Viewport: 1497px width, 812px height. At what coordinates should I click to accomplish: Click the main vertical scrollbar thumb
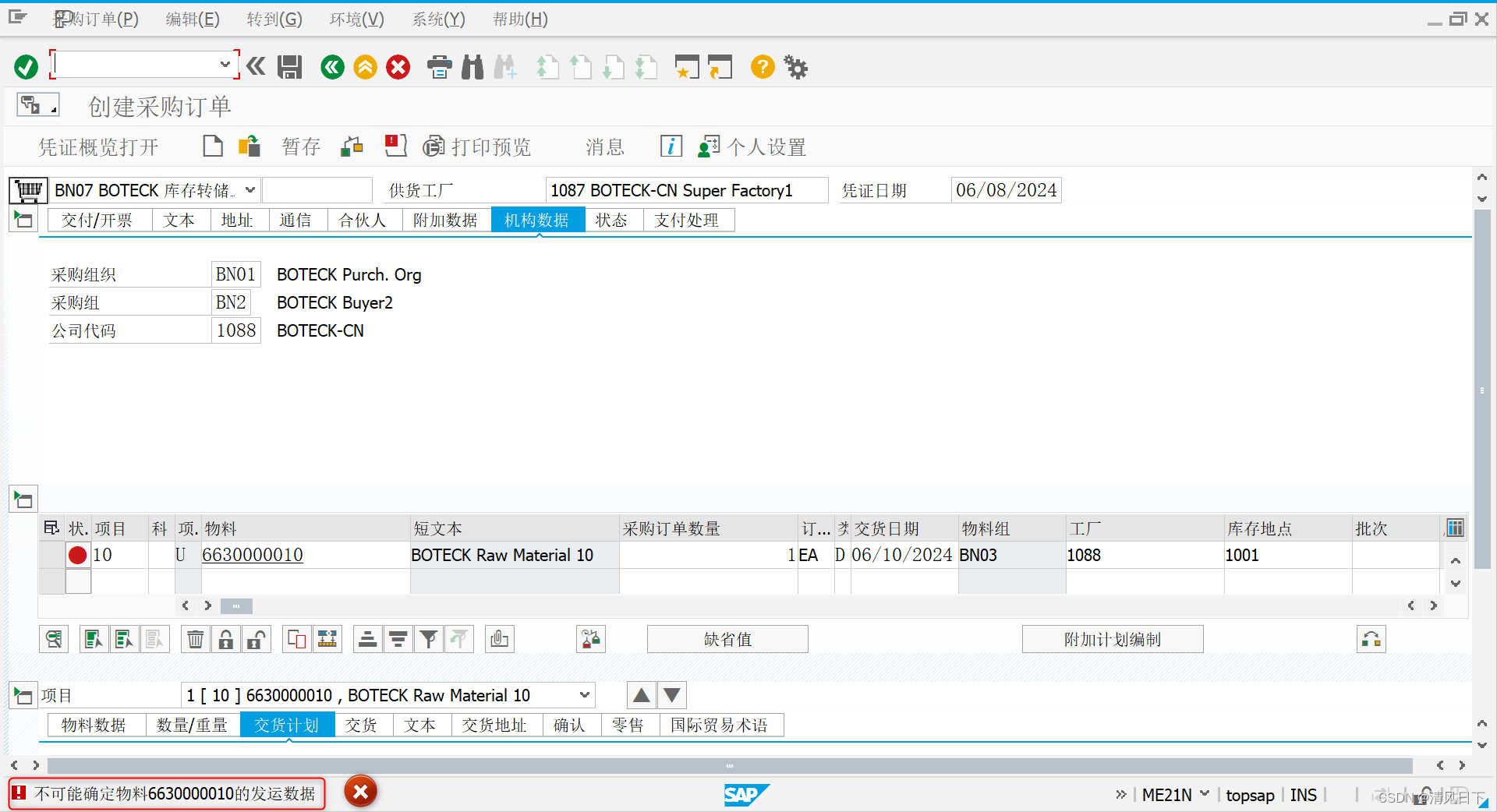pyautogui.click(x=1481, y=390)
